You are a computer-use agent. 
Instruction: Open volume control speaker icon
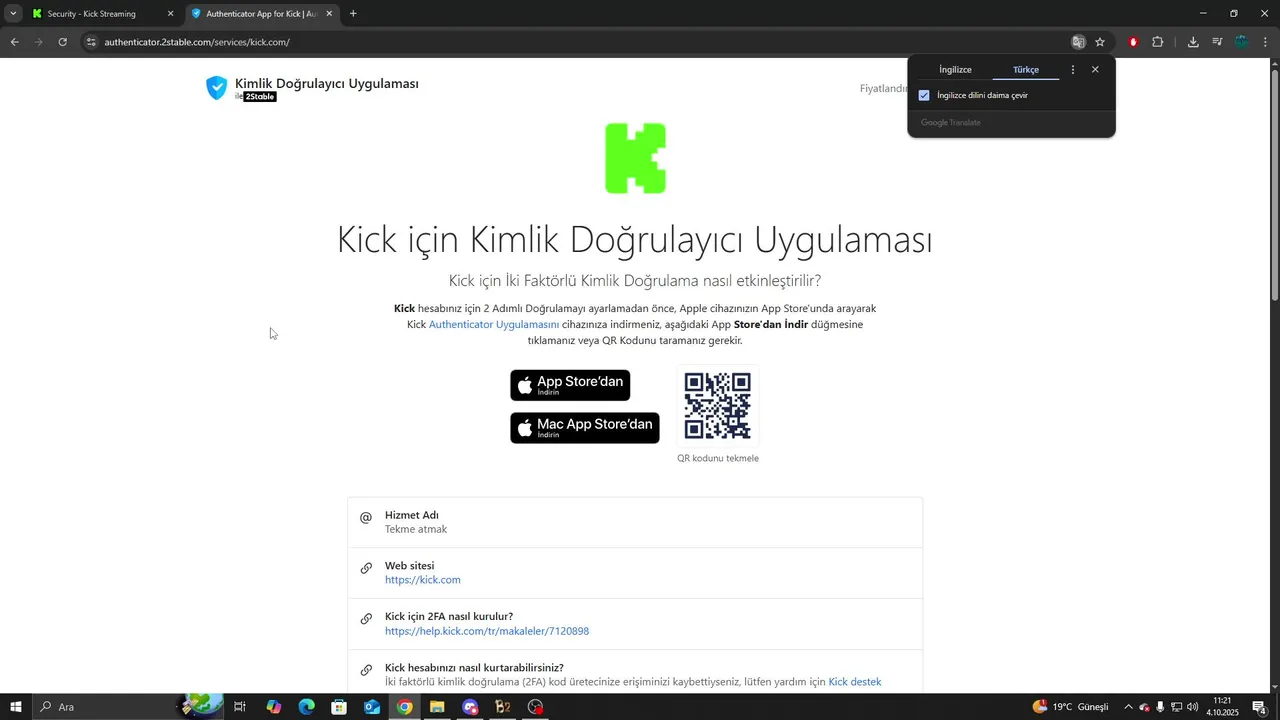coord(1193,707)
